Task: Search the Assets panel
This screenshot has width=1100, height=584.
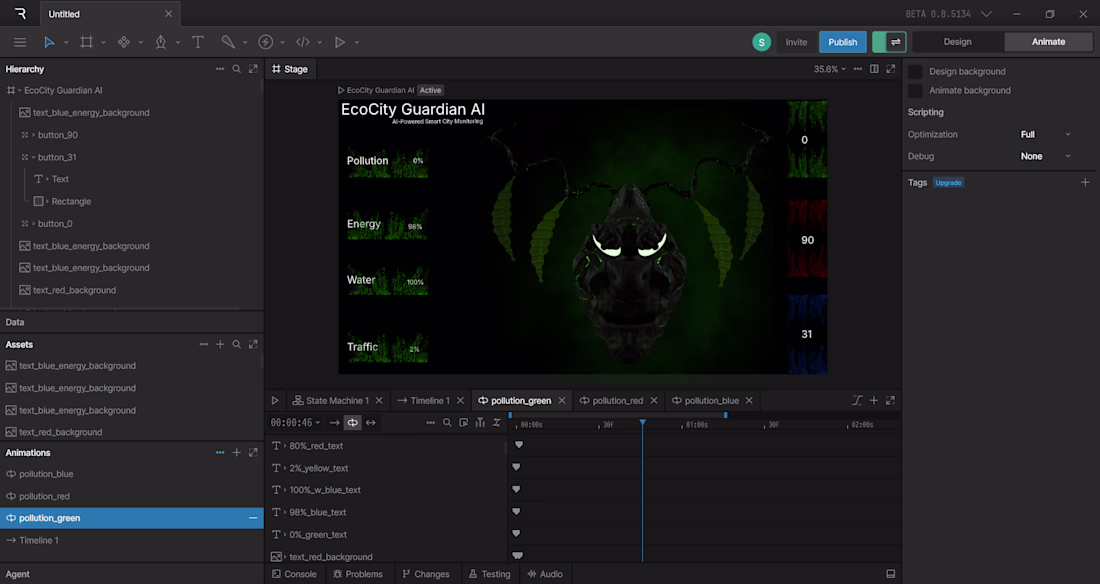Action: [236, 344]
